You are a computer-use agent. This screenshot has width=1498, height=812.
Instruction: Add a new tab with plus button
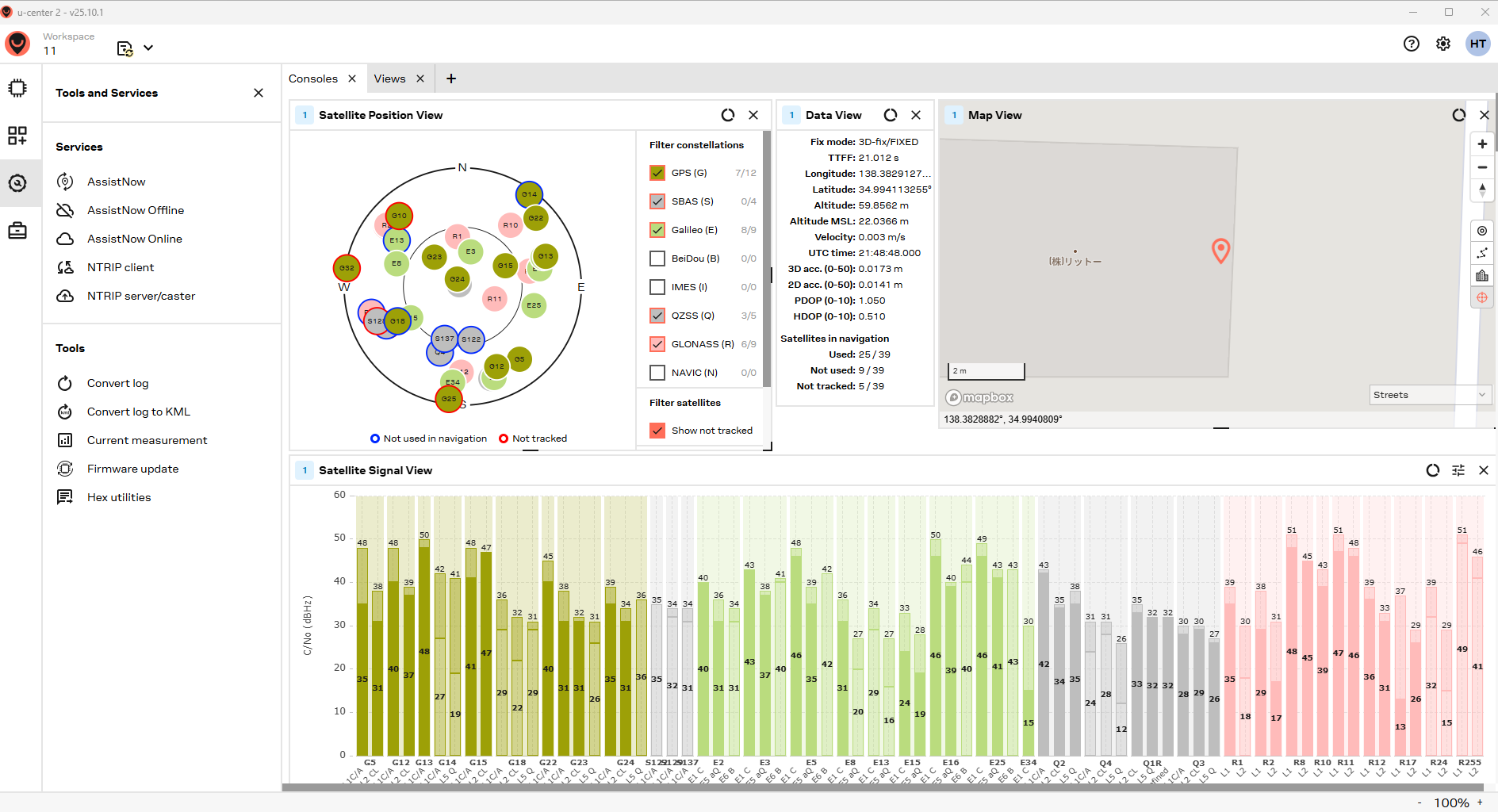pyautogui.click(x=451, y=79)
